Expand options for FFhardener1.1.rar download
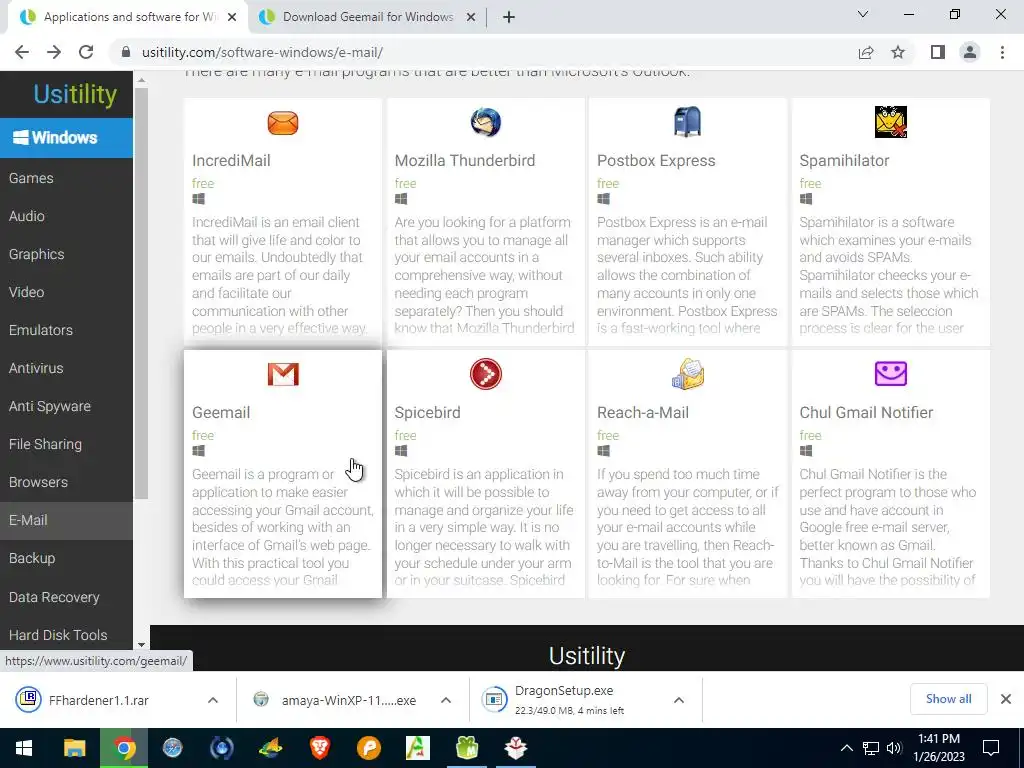Viewport: 1024px width, 768px height. pyautogui.click(x=213, y=700)
